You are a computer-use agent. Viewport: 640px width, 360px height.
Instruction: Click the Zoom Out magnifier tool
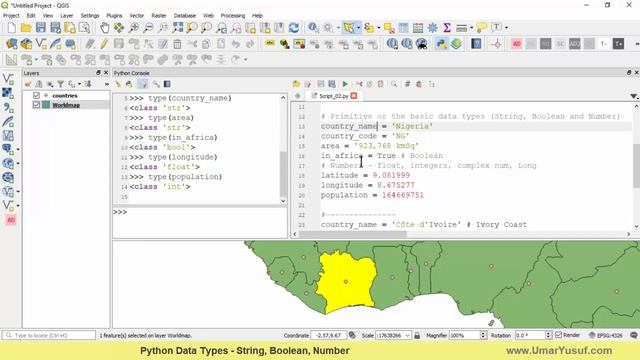[148, 28]
